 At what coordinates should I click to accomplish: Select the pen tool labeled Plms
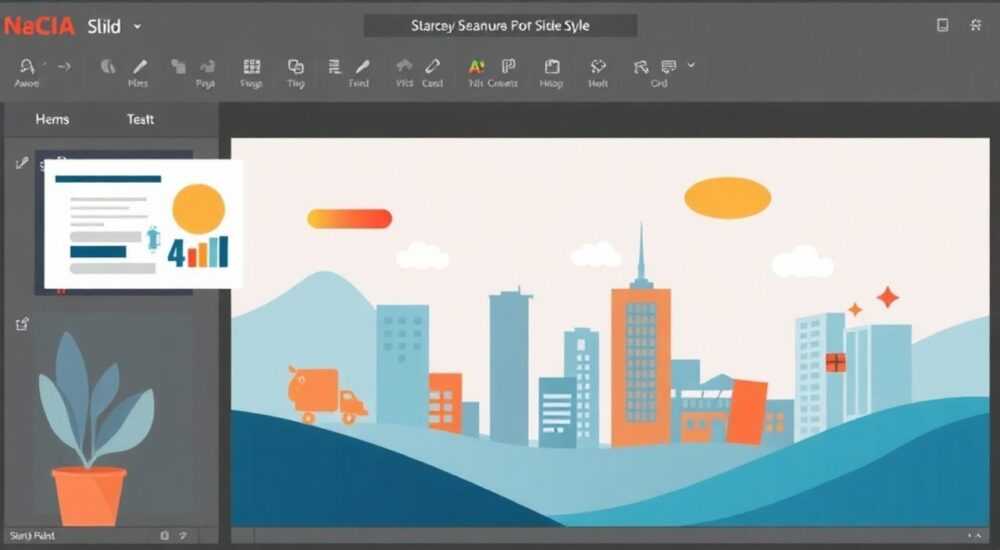tap(140, 66)
